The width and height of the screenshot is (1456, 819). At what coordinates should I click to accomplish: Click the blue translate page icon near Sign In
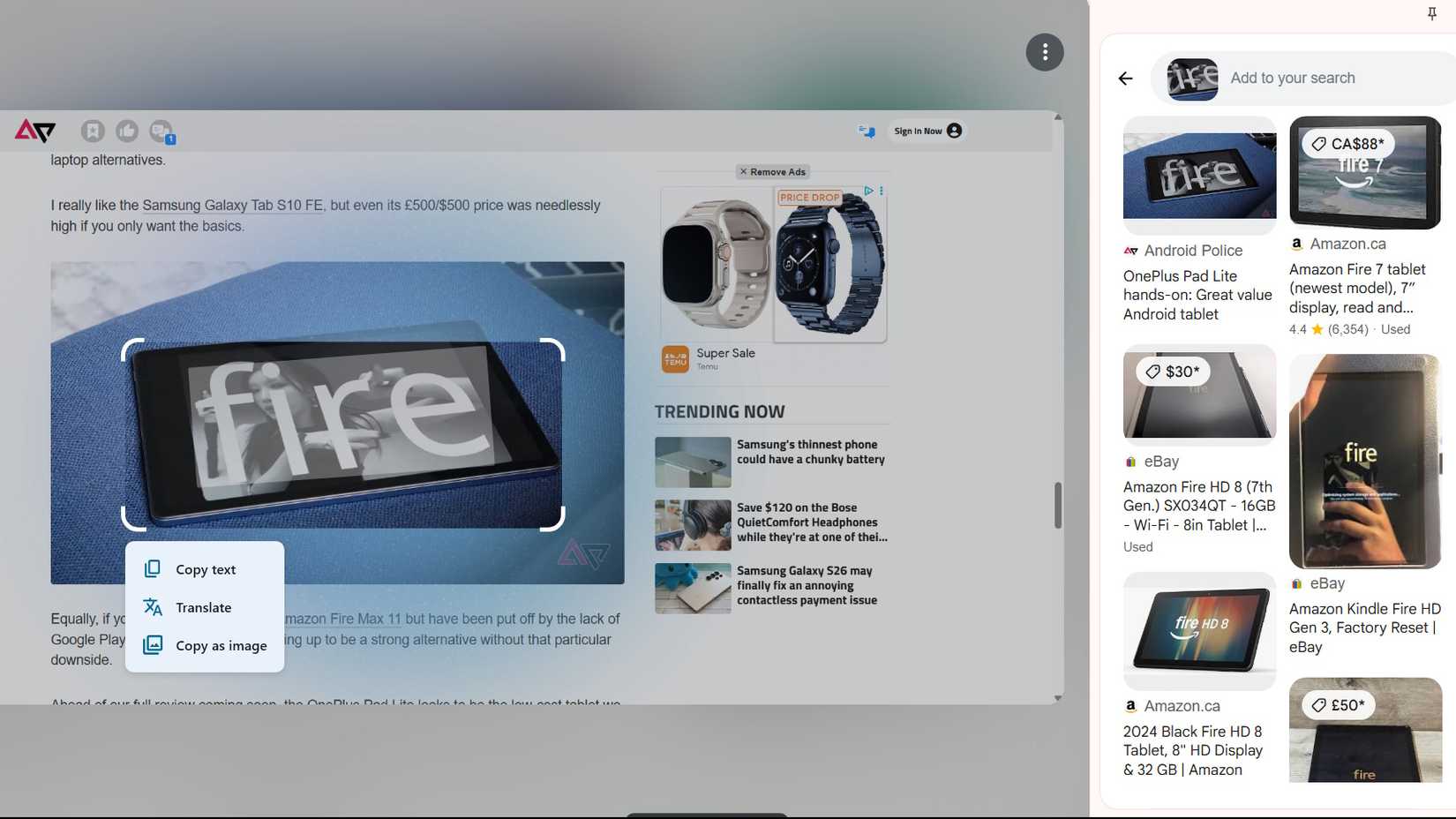point(866,131)
